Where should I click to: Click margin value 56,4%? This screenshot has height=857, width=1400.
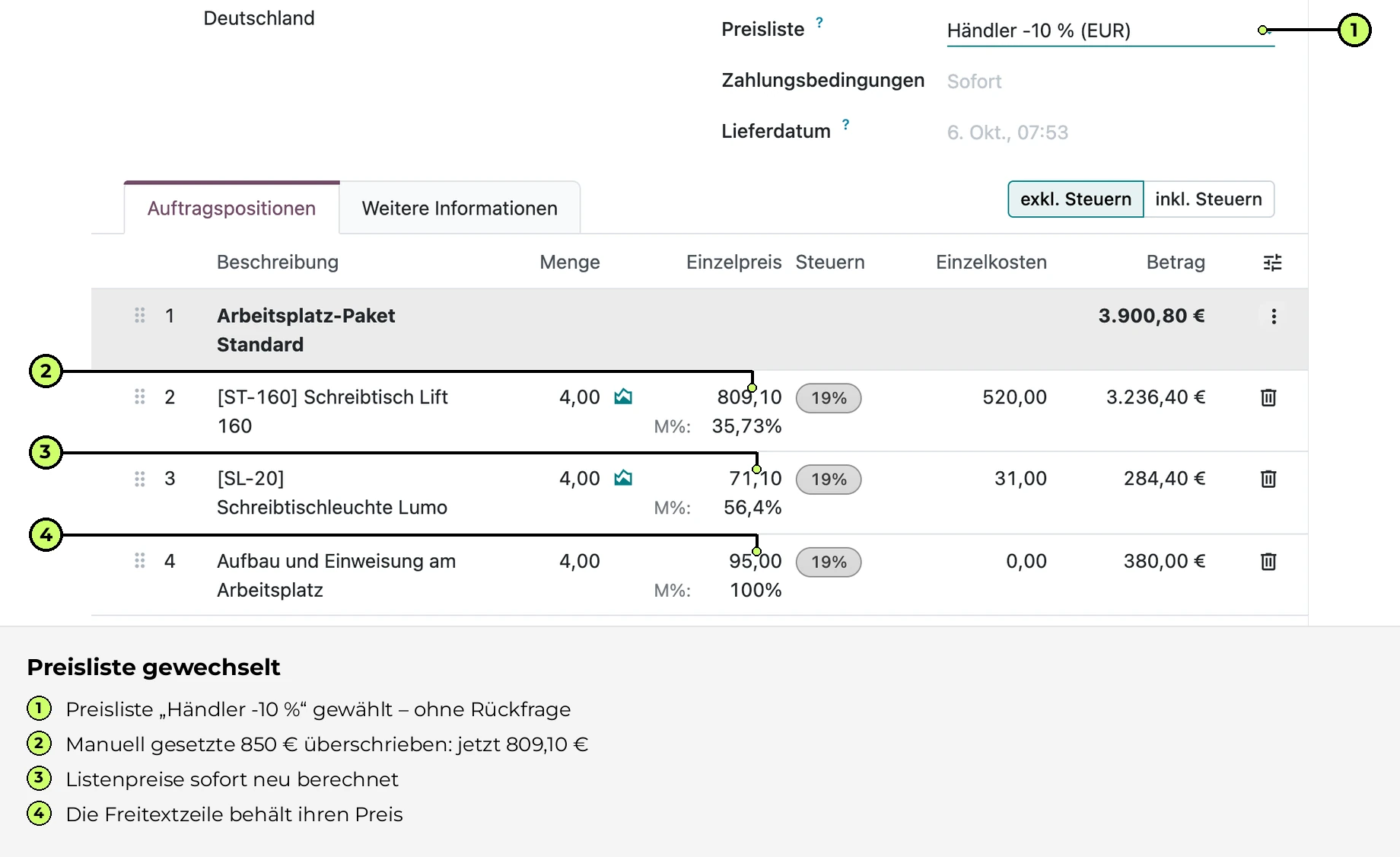(752, 508)
